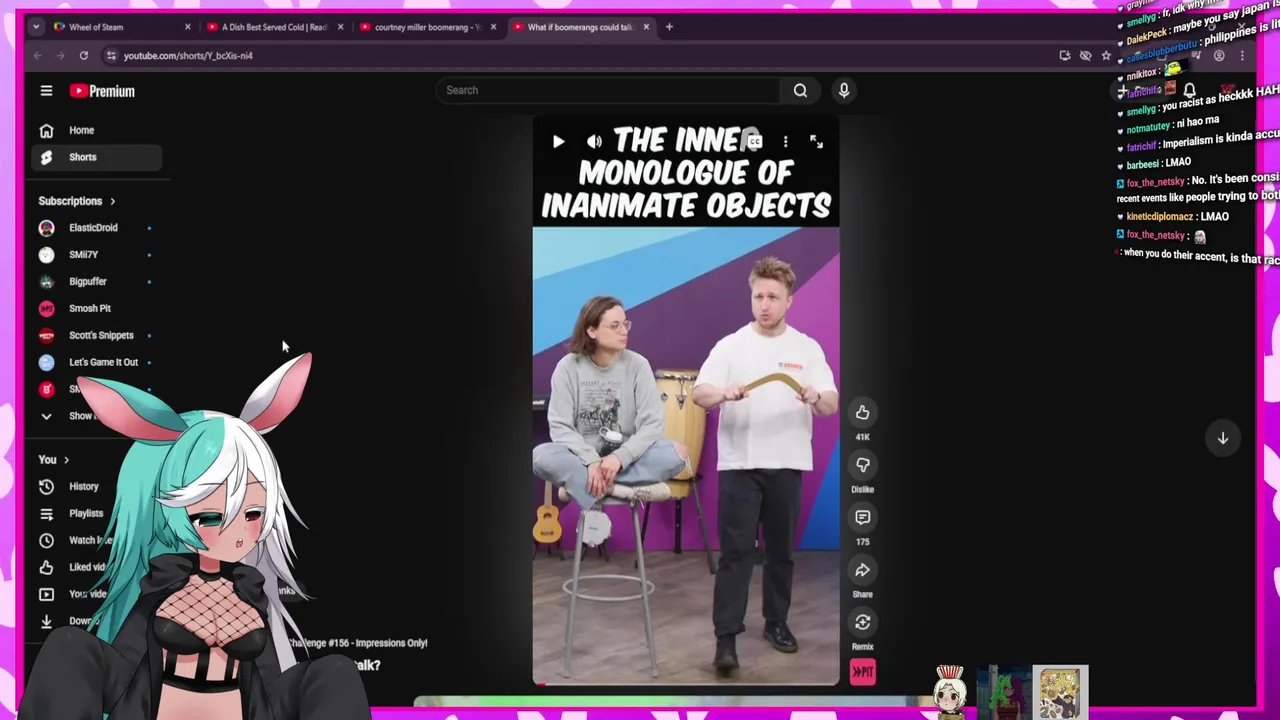The width and height of the screenshot is (1280, 720).
Task: Click the search magnifier button
Action: 800,90
